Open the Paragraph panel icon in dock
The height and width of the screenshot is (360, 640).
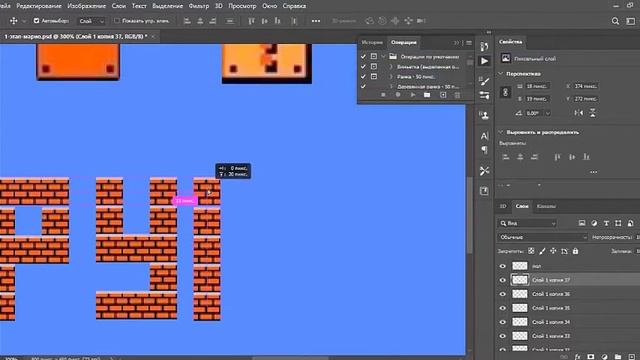click(x=484, y=150)
